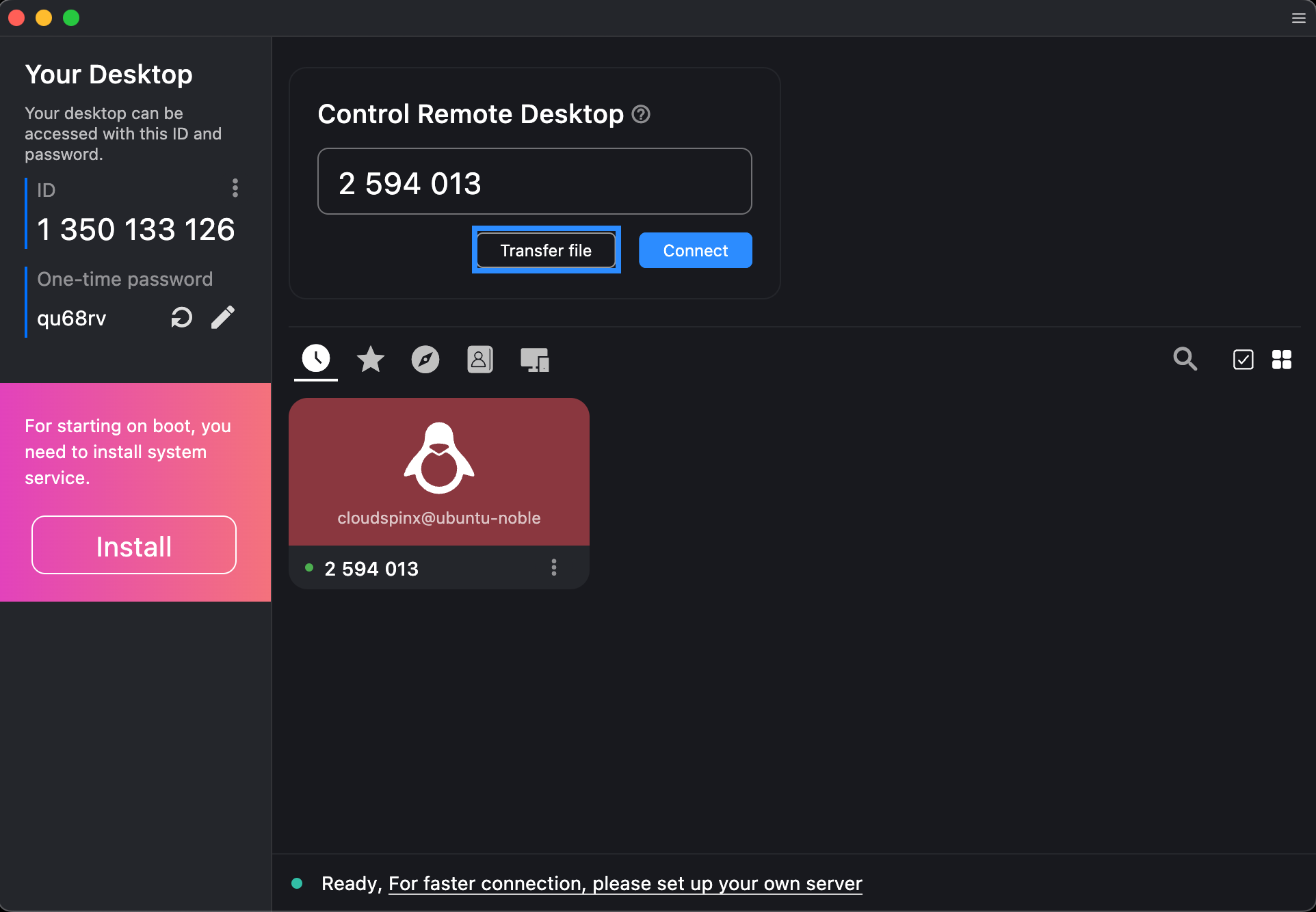Open the settings hamburger menu
Screen dimensions: 1316x912
point(1298,18)
